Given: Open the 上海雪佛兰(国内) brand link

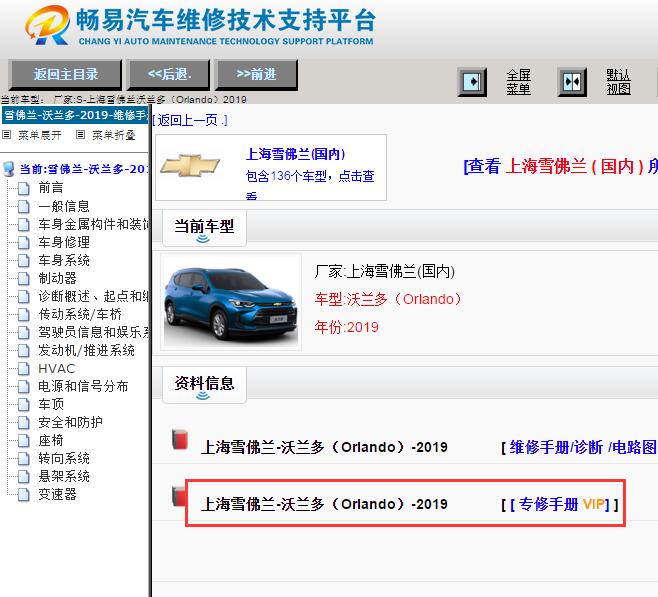Looking at the screenshot, I should pos(295,154).
